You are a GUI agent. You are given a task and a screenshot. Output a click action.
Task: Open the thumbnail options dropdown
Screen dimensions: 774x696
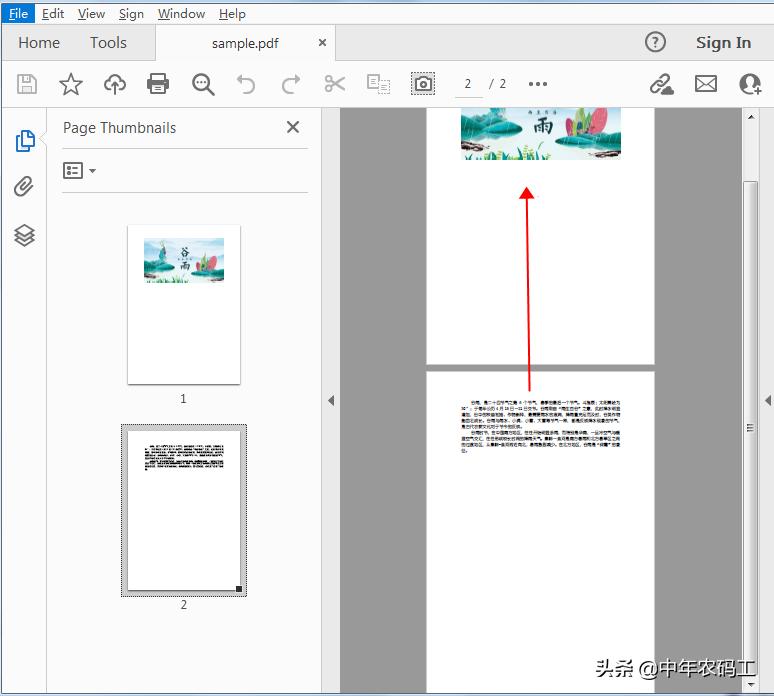tap(79, 171)
